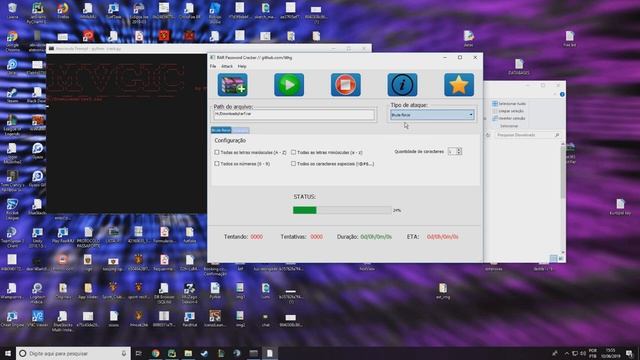Click 'Inverter seleção' in Explorer window
This screenshot has height=360, width=640.
coord(509,118)
